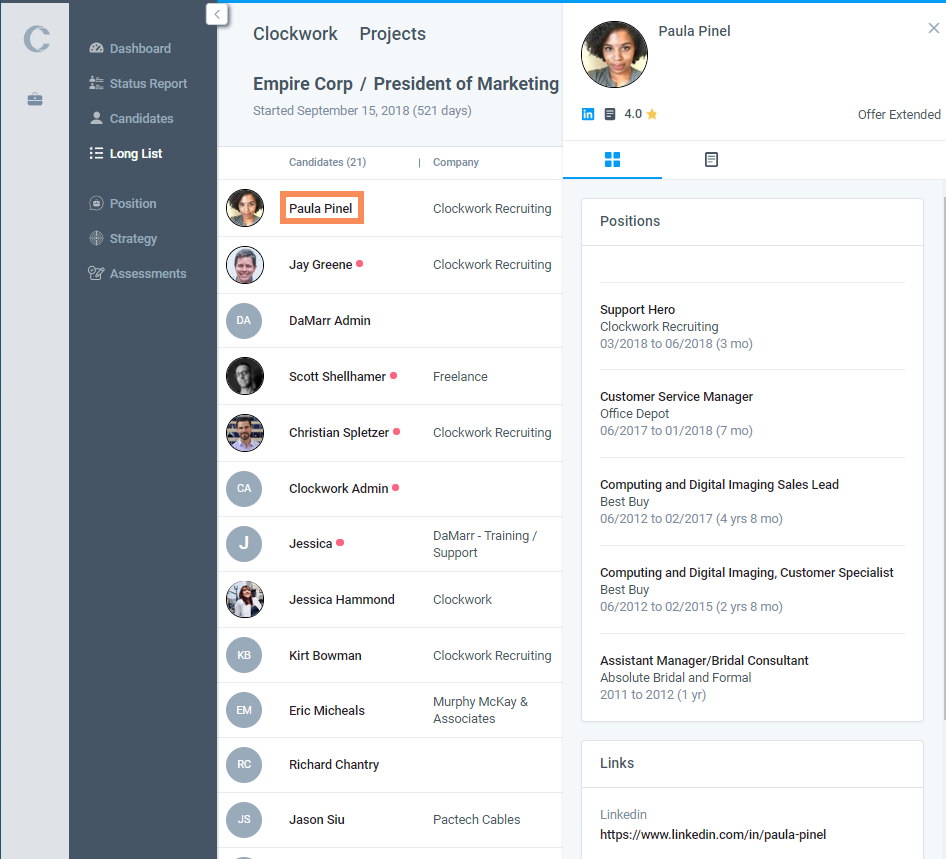Viewport: 946px width, 859px height.
Task: Sort by Candidates (21) column header
Action: (328, 162)
